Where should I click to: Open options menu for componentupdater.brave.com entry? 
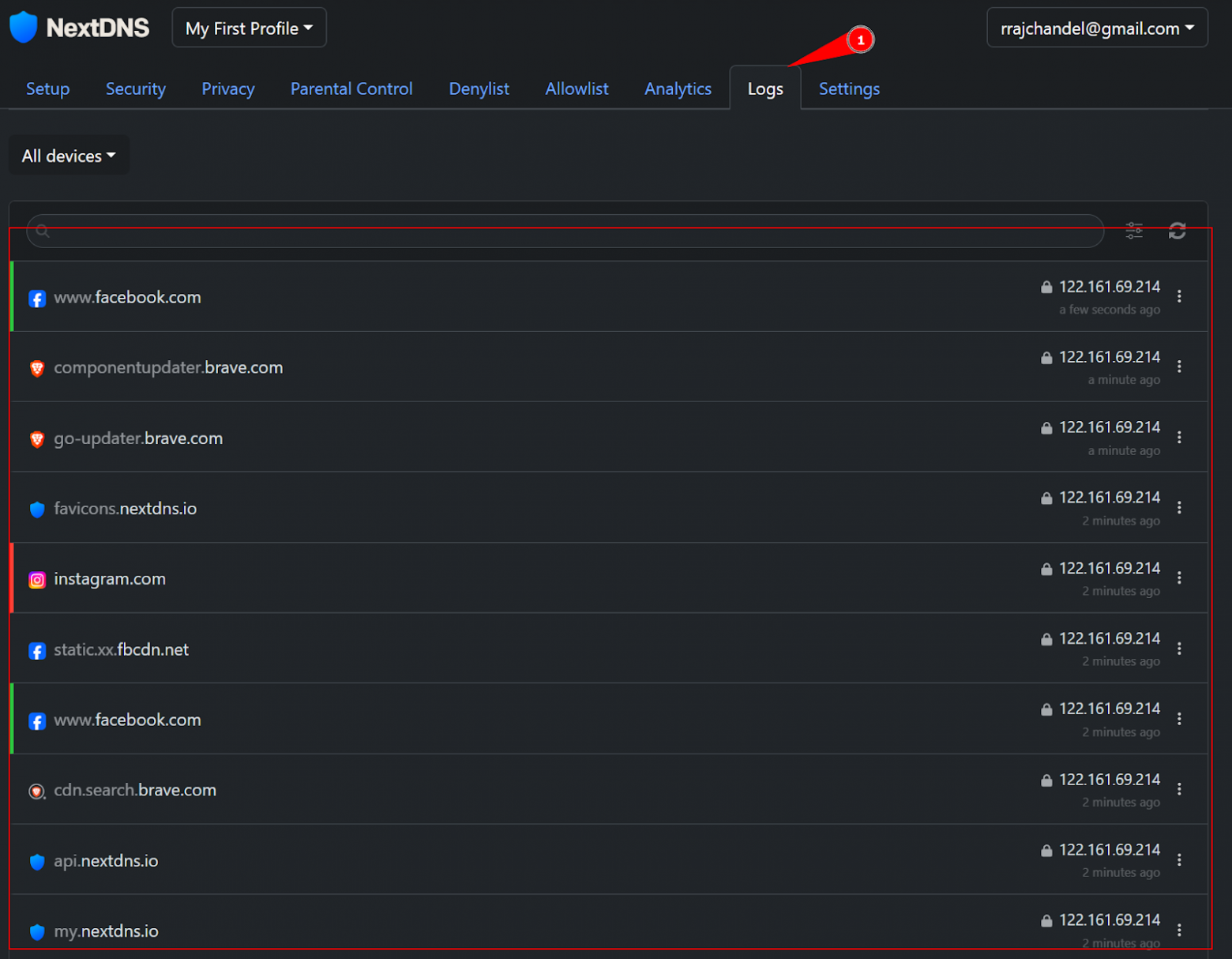(1179, 367)
